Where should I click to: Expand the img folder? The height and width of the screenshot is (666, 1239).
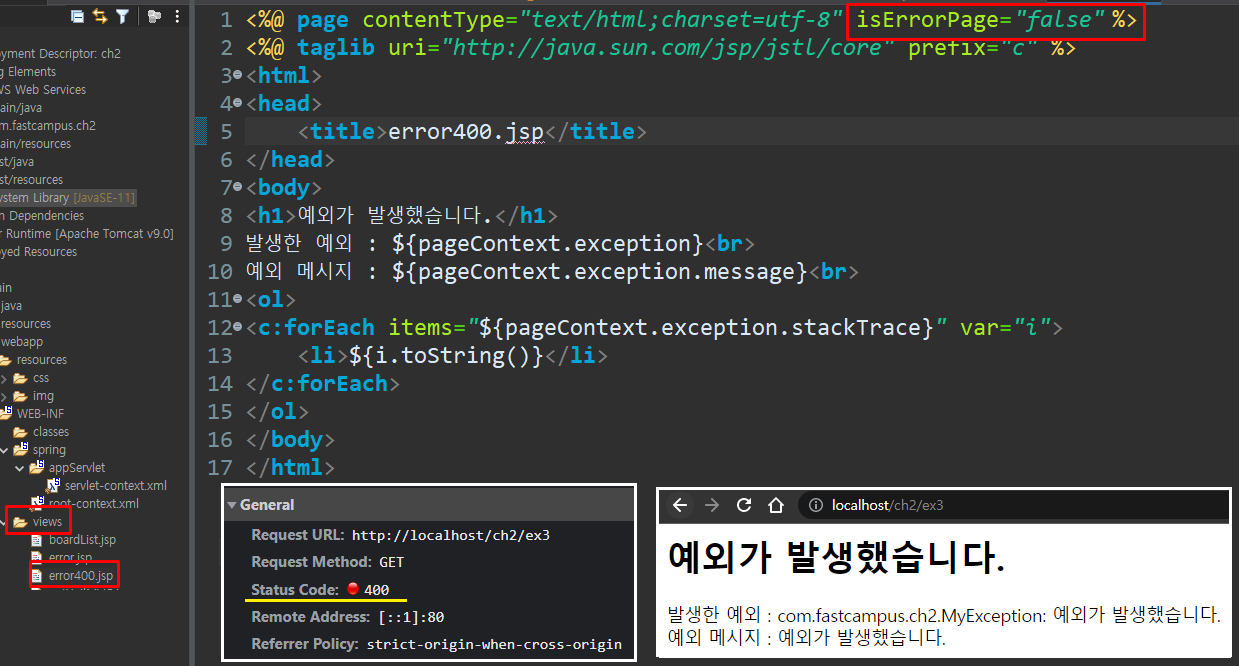tap(4, 396)
